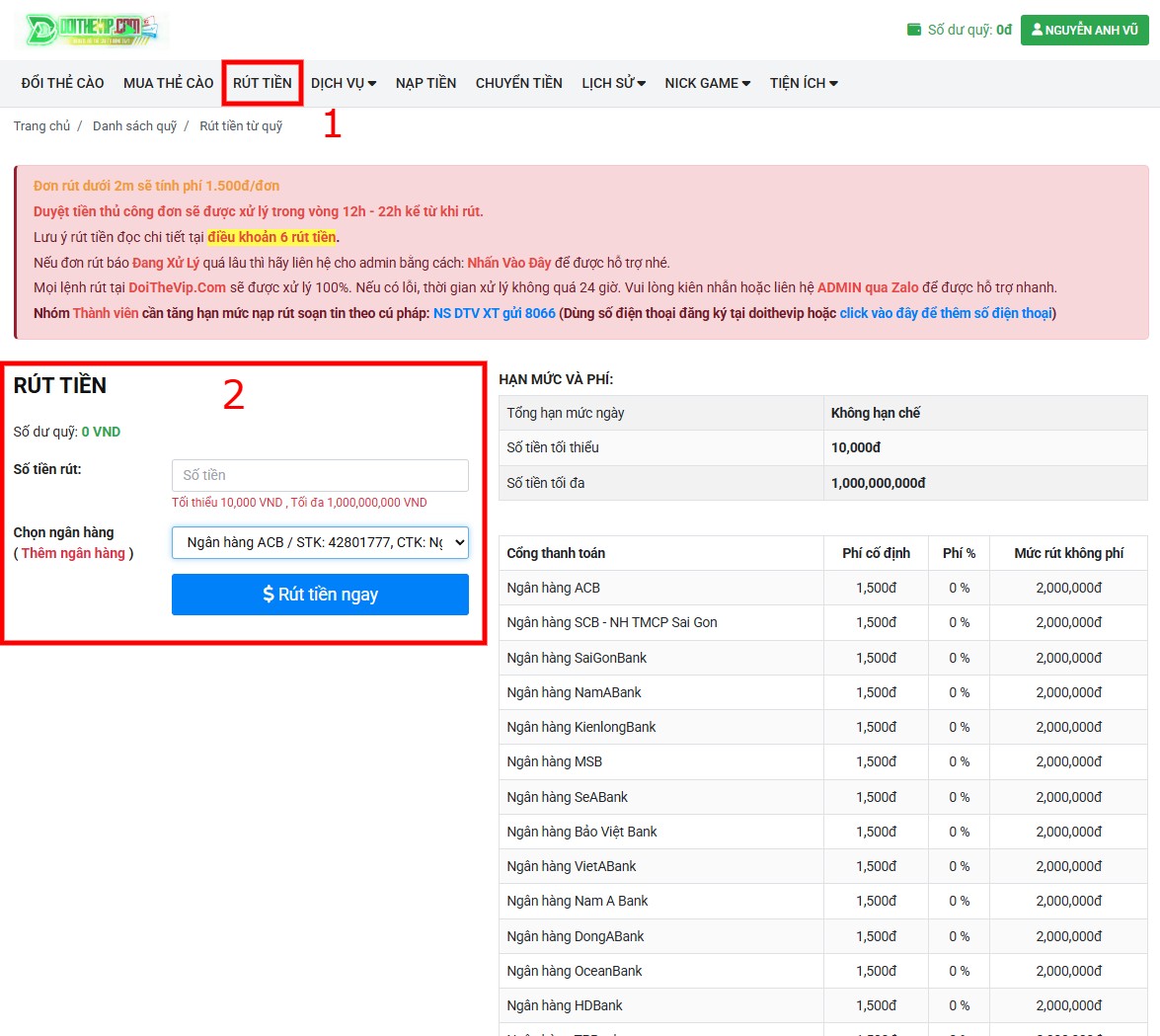The image size is (1160, 1036).
Task: Expand the TIỆN ÍCH dropdown menu
Action: pos(804,83)
